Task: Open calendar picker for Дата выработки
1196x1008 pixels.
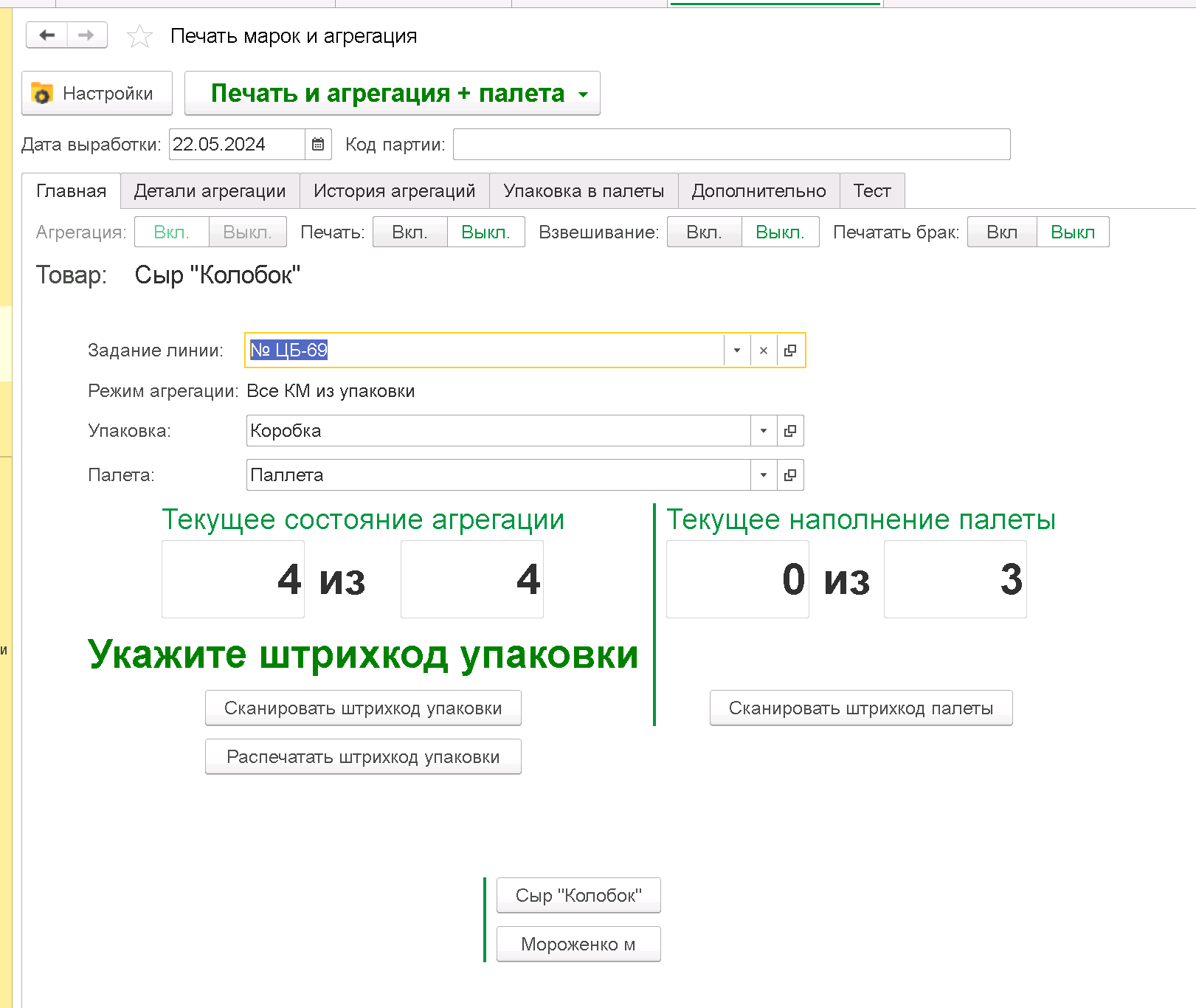Action: coord(318,145)
